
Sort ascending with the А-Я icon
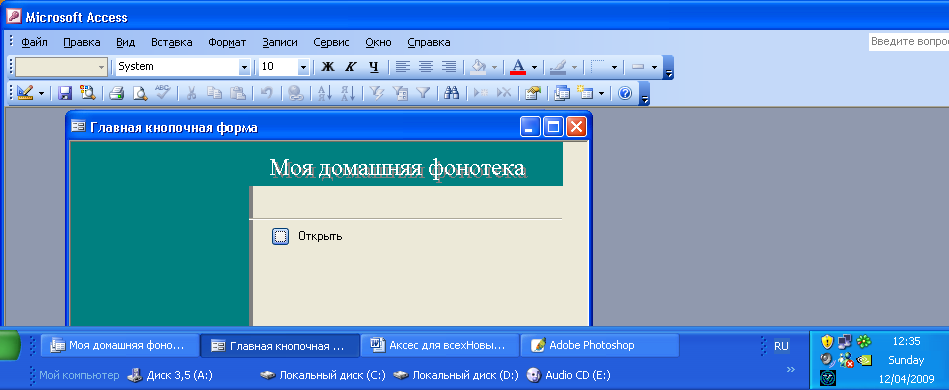324,93
